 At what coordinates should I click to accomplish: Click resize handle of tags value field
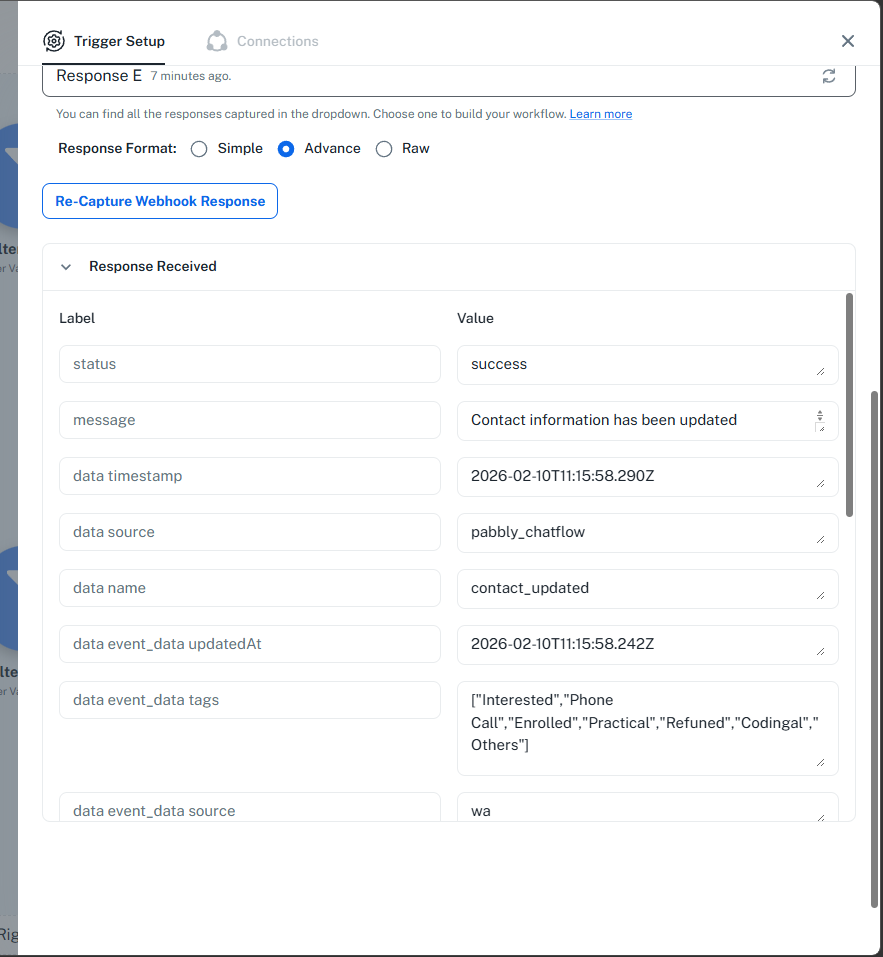click(821, 763)
